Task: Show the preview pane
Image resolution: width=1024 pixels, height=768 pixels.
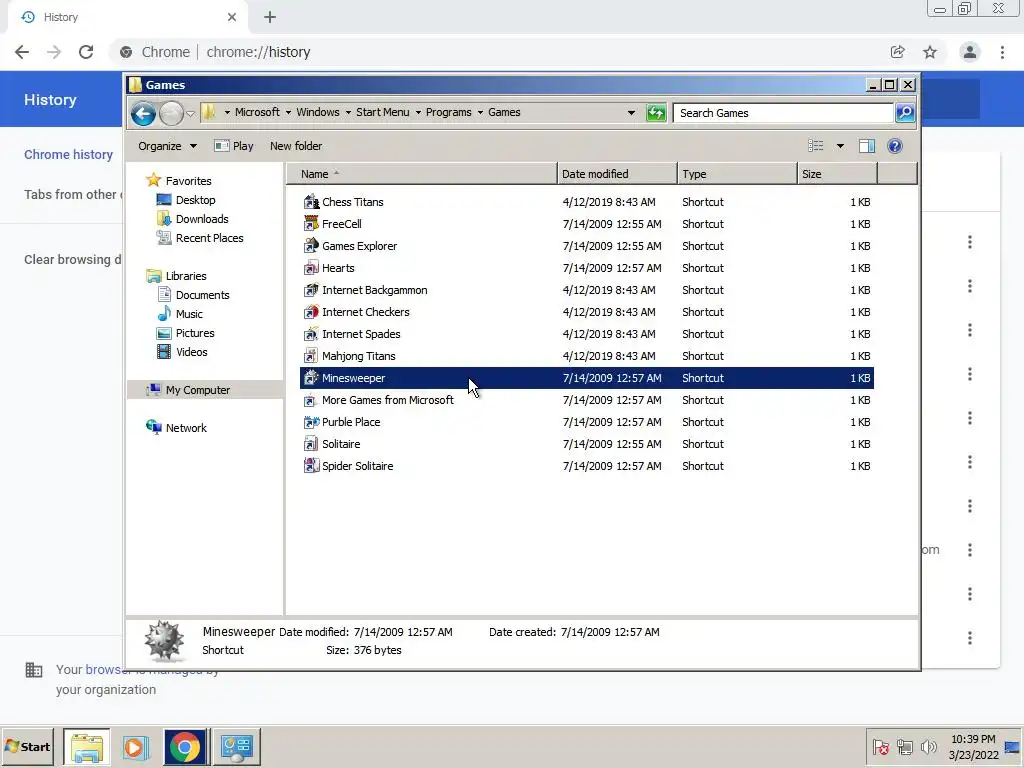Action: (x=867, y=146)
